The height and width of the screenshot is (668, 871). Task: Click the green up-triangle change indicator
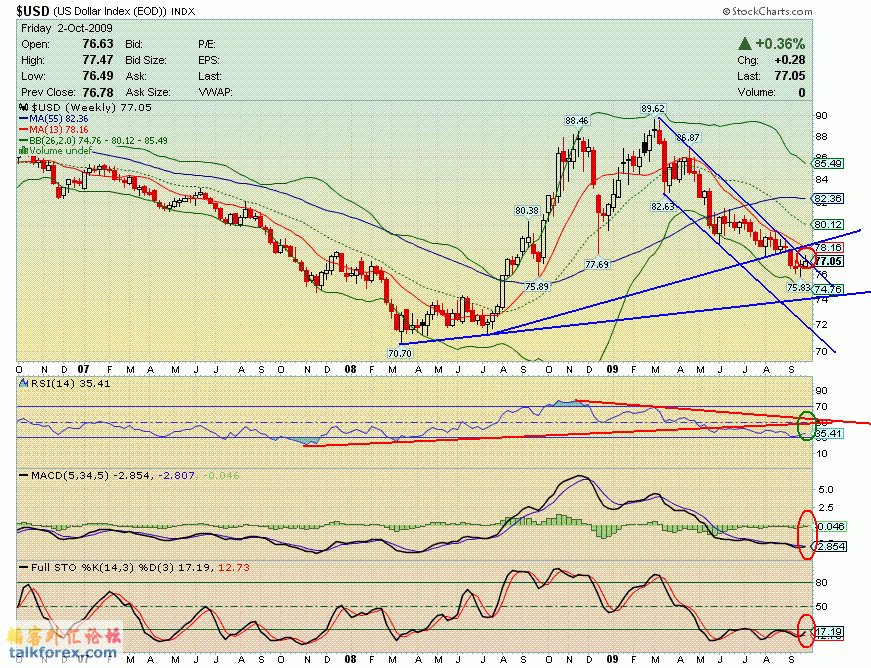coord(745,43)
